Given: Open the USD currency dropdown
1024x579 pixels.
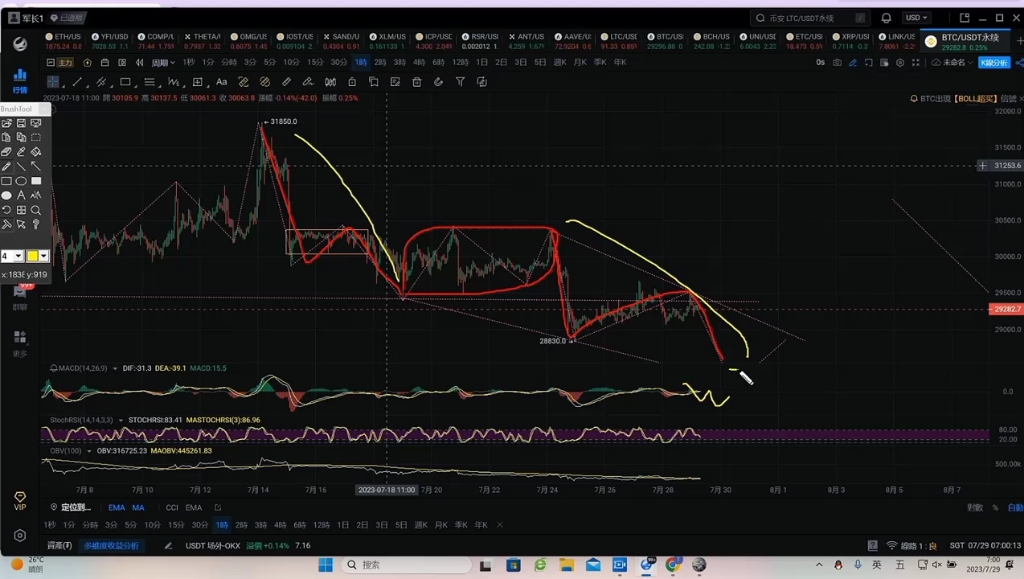Looking at the screenshot, I should [x=916, y=18].
